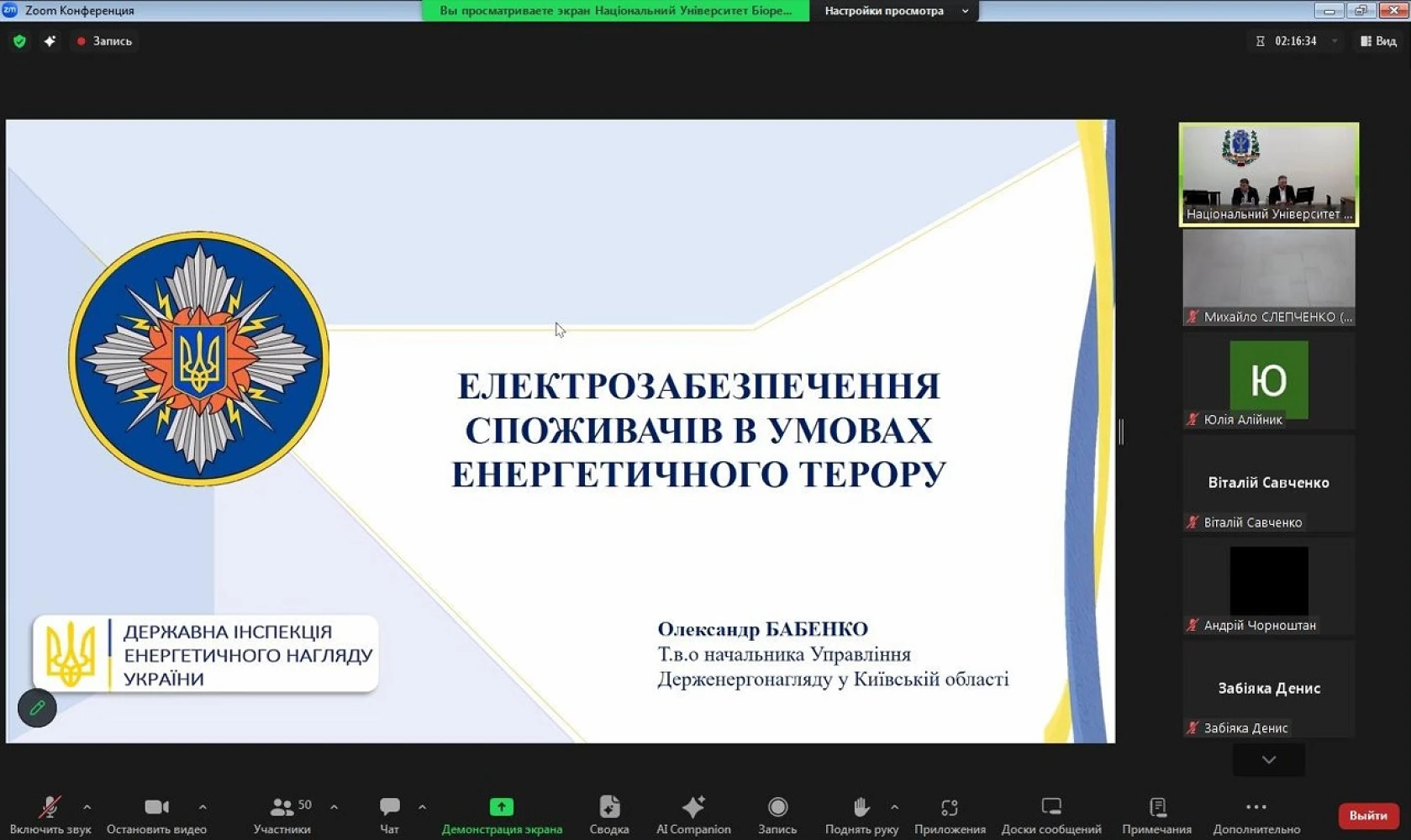1411x840 pixels.
Task: Start Демонстрация экрана screen share
Action: point(502,807)
